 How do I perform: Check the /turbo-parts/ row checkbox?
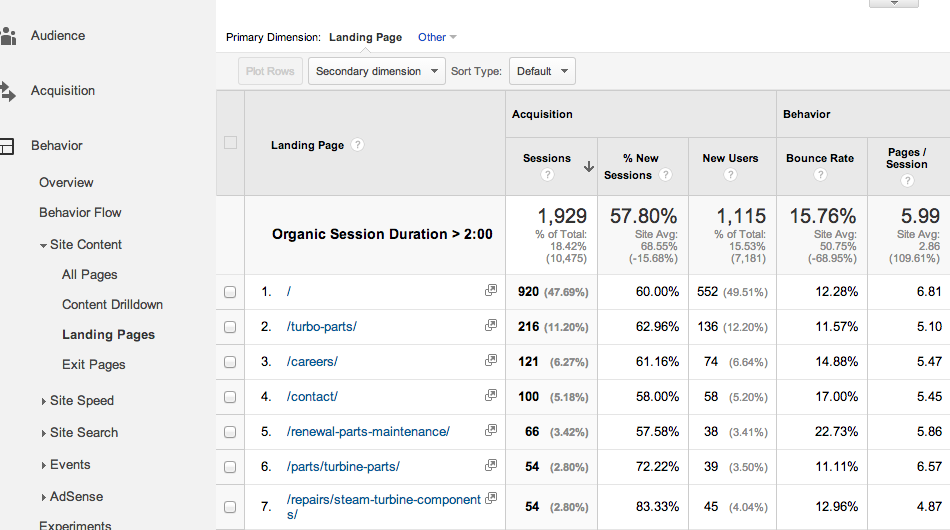[230, 327]
